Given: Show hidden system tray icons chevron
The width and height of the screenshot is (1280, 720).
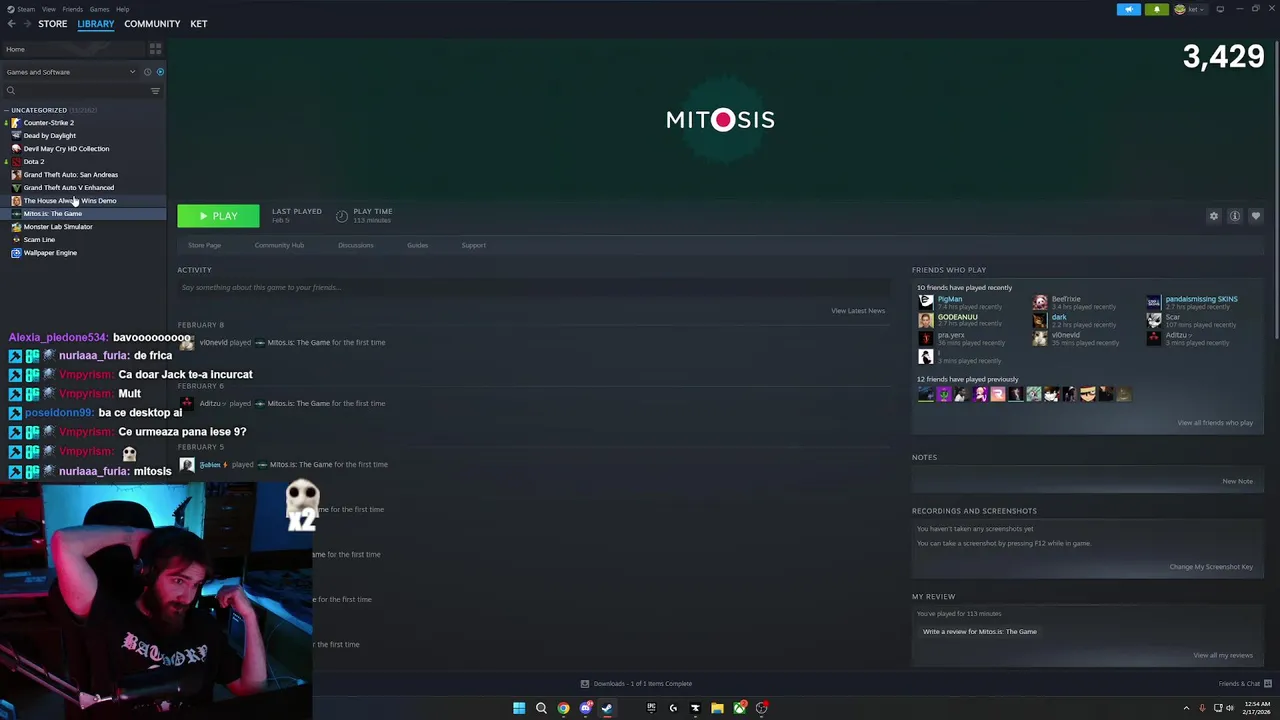Looking at the screenshot, I should pos(1187,708).
